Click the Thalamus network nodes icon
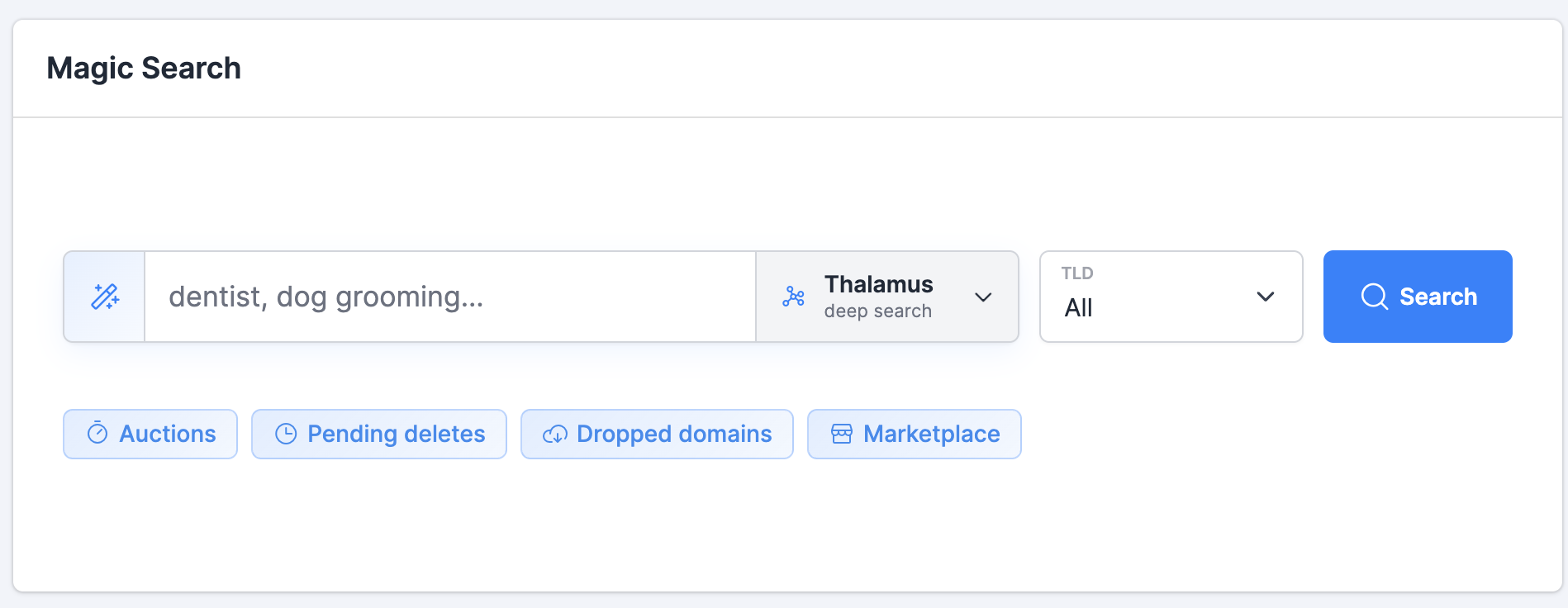 click(793, 297)
